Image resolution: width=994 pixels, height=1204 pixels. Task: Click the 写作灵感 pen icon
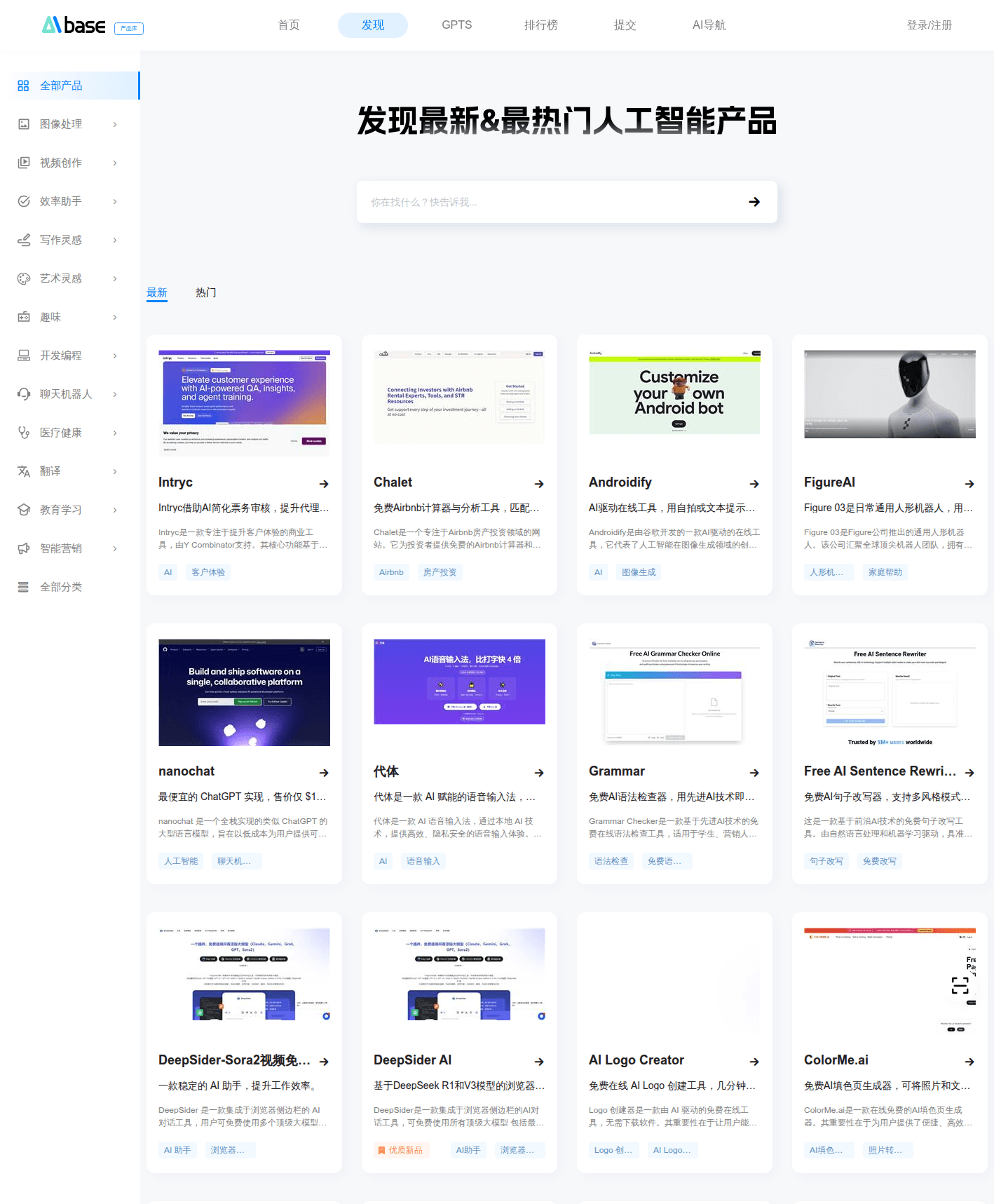(x=24, y=240)
